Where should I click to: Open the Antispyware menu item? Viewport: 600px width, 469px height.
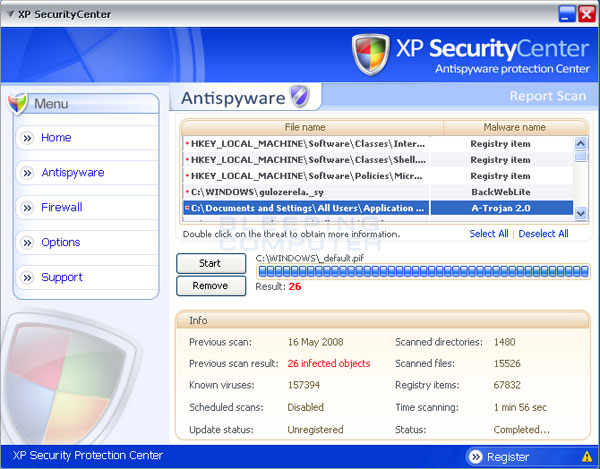click(88, 173)
